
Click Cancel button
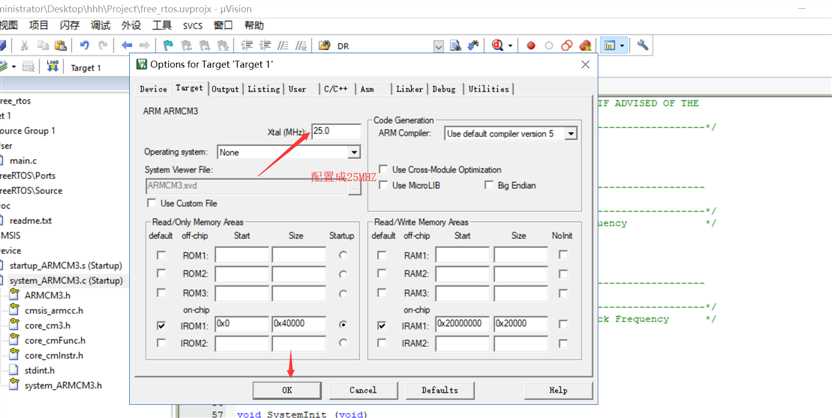click(x=363, y=390)
